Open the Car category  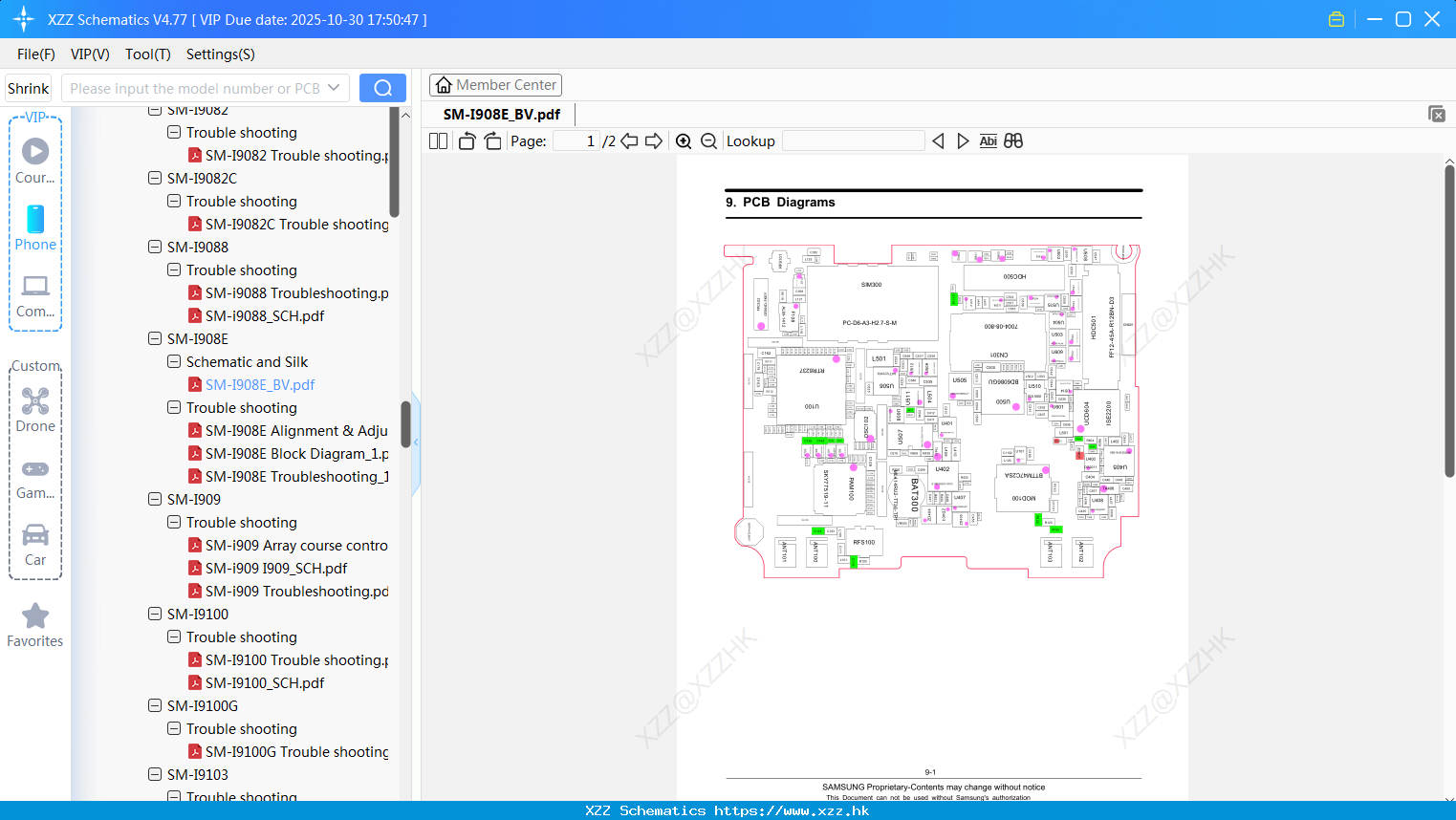pyautogui.click(x=35, y=545)
